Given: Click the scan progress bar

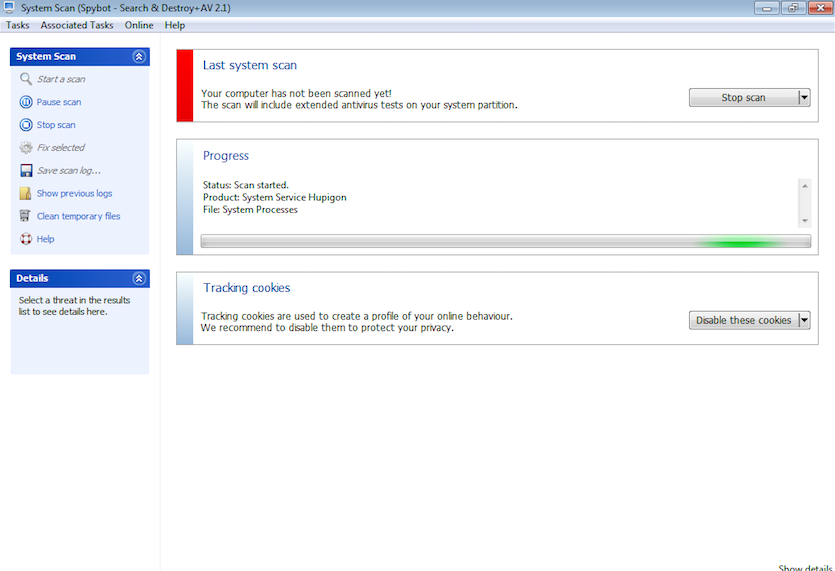Looking at the screenshot, I should (x=505, y=241).
